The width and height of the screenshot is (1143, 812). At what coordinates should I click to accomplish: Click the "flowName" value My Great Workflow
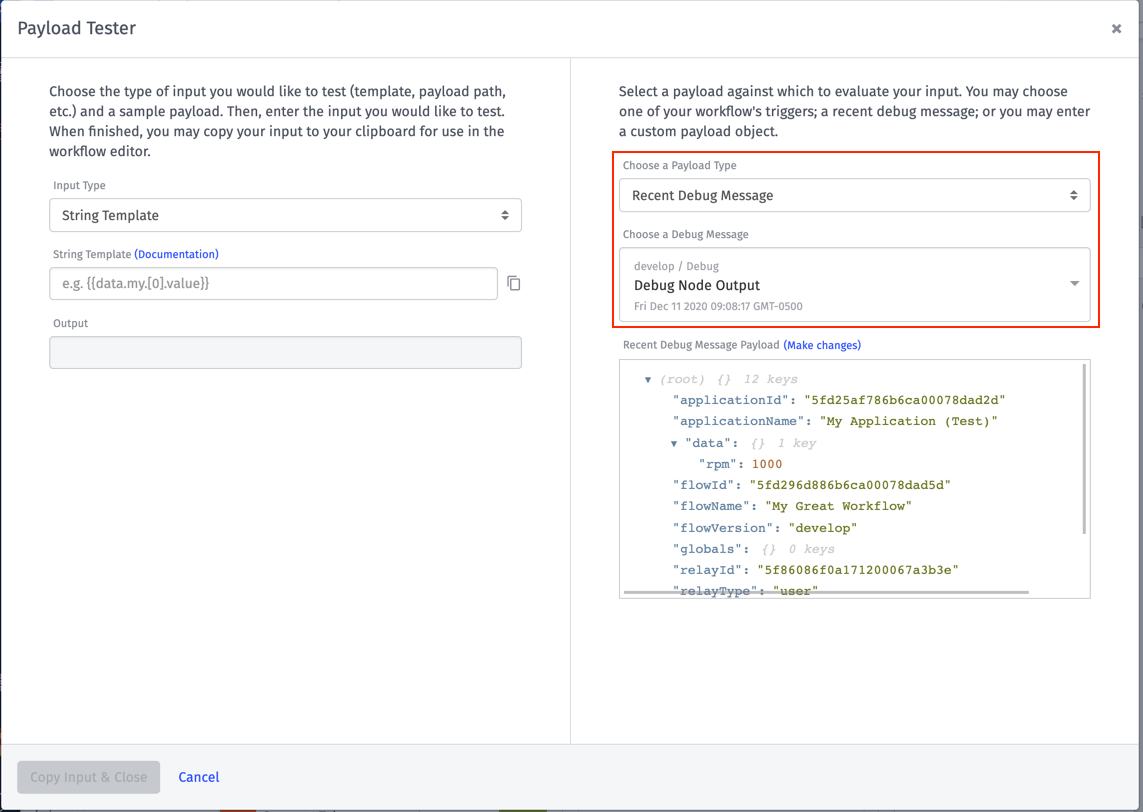click(x=838, y=507)
